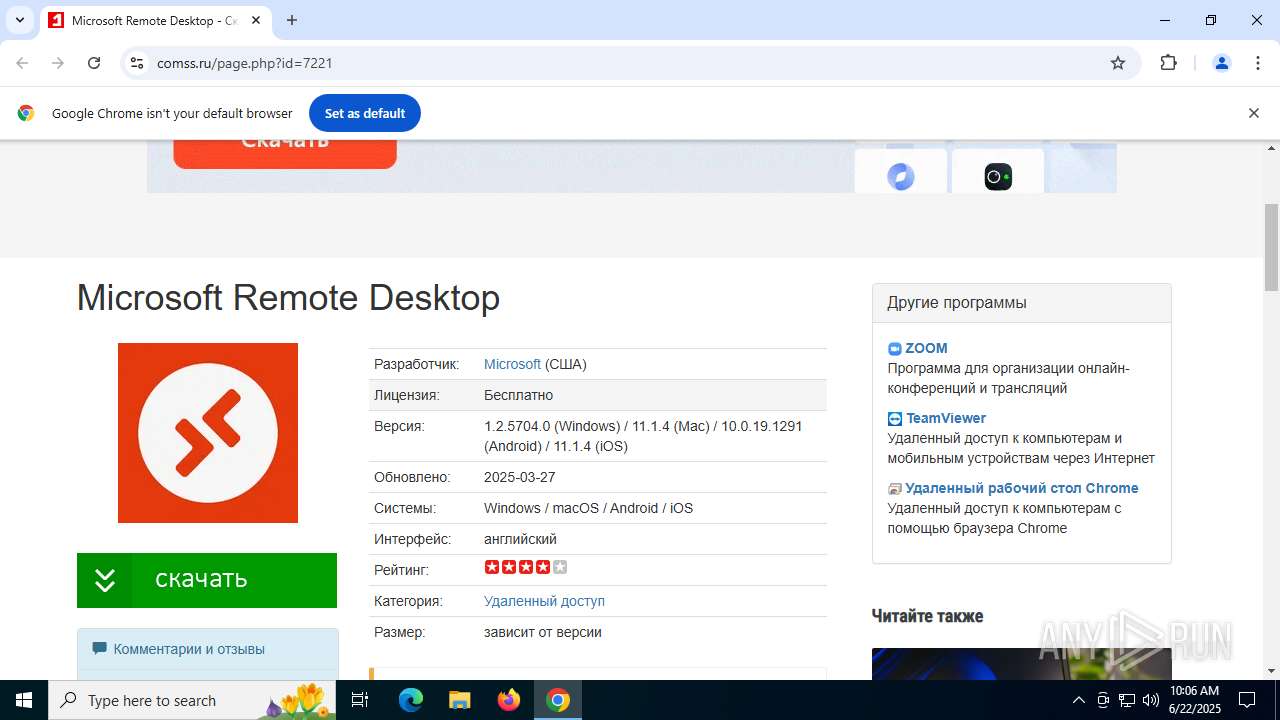Click the browser forward arrow
Viewport: 1280px width, 720px height.
click(58, 63)
